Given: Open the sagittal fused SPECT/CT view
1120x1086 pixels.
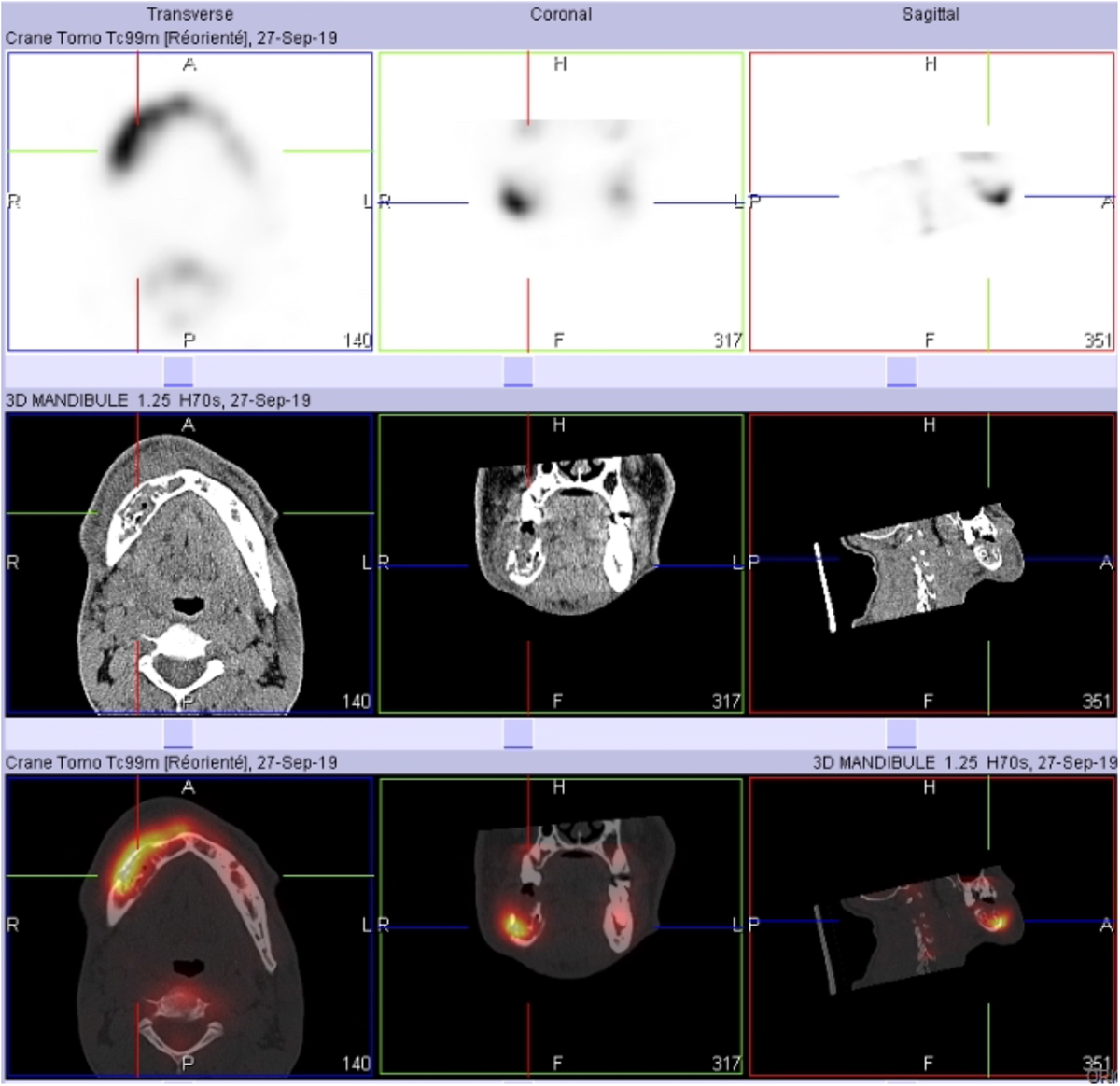Looking at the screenshot, I should tap(931, 926).
